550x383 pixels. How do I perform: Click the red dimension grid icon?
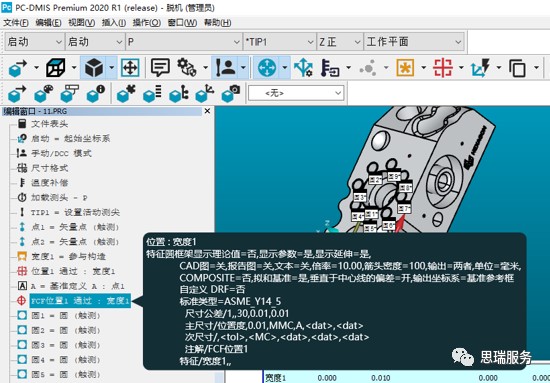tap(443, 67)
